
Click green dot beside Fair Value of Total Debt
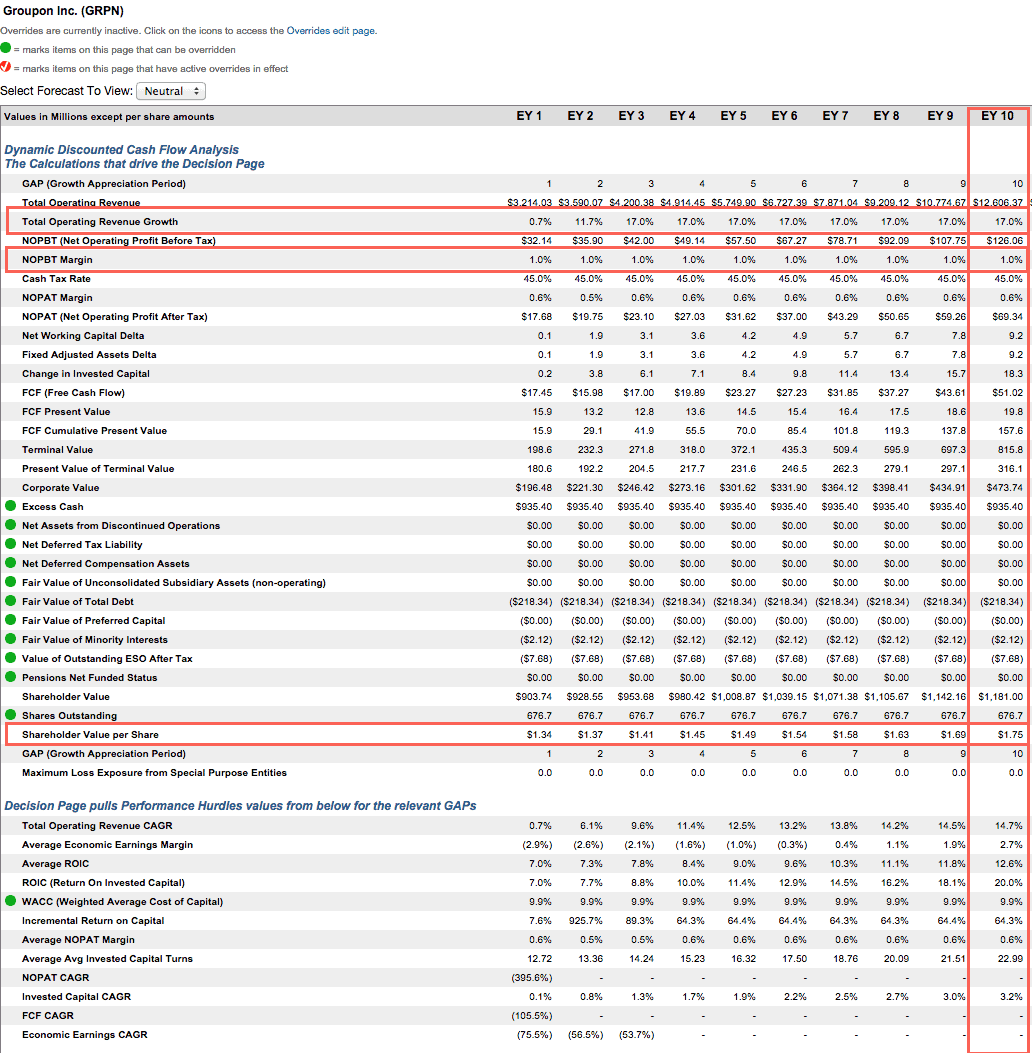(x=11, y=601)
